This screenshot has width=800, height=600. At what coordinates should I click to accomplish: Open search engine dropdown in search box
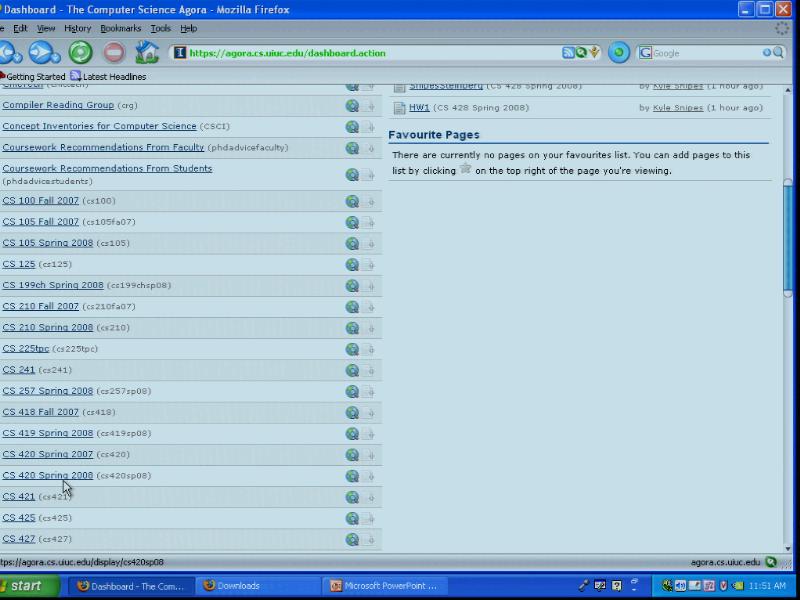[647, 53]
